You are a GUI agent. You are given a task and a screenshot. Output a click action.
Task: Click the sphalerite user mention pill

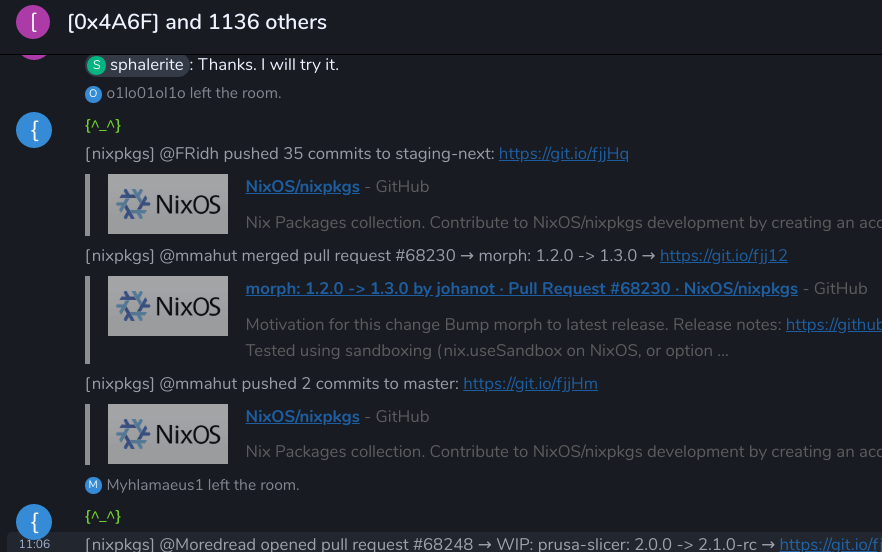[137, 65]
